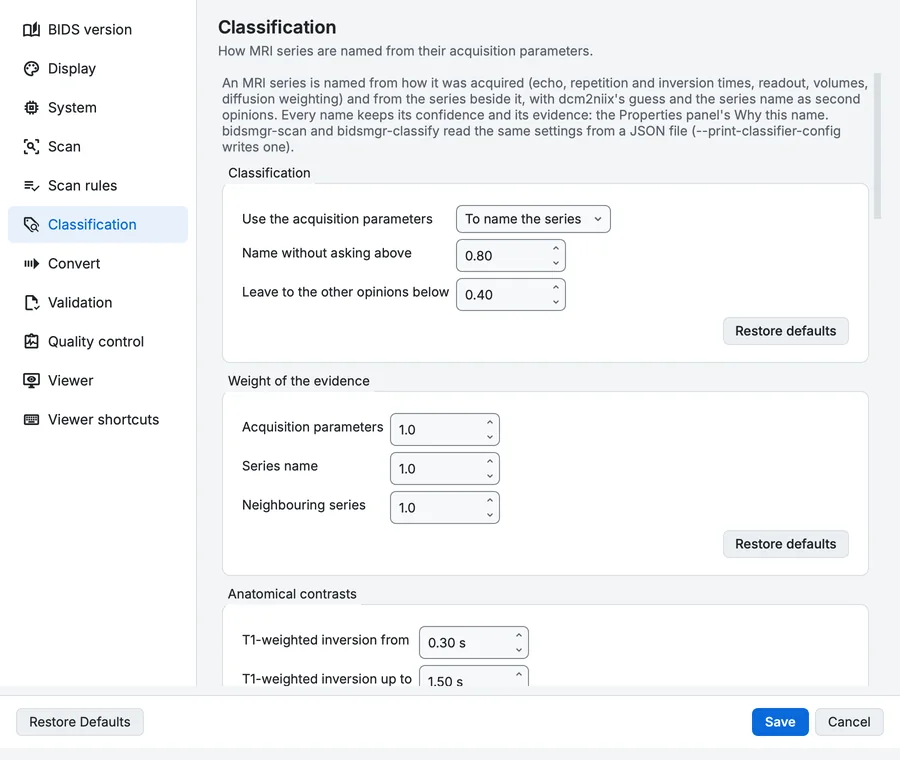Click the bottom Restore Defaults button

[x=80, y=722]
